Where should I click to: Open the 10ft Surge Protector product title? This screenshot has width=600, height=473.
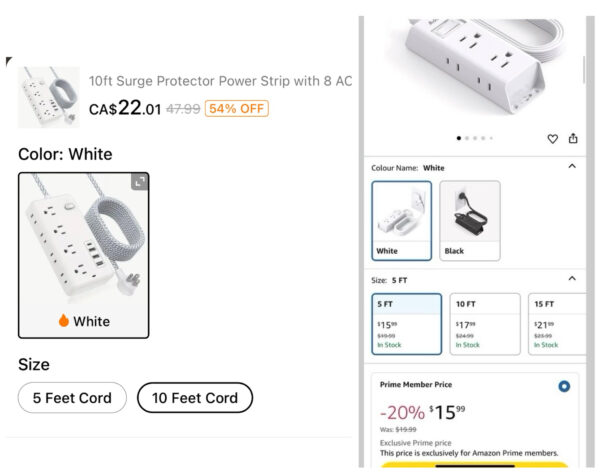coord(220,81)
